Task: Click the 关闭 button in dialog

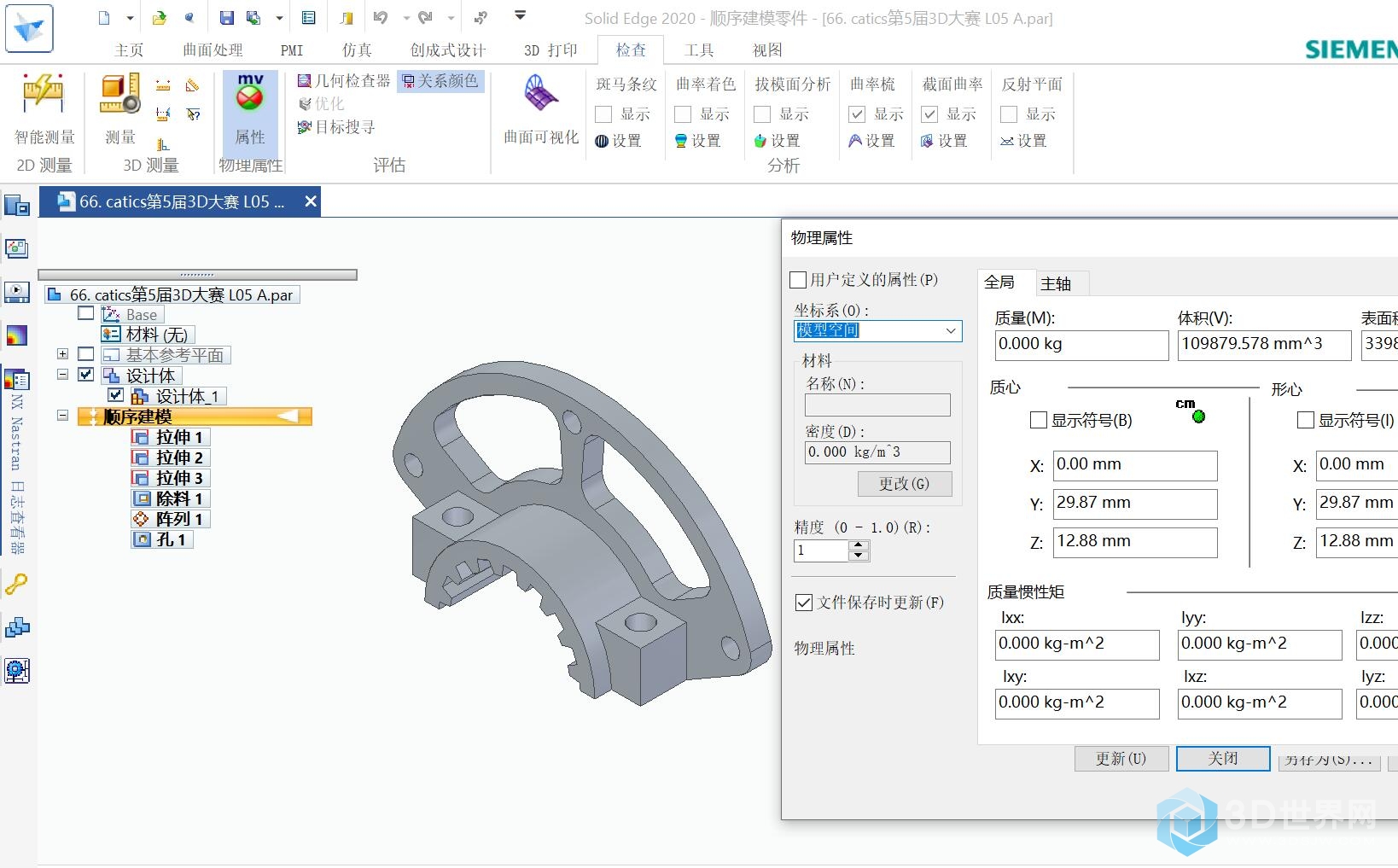Action: pos(1223,759)
